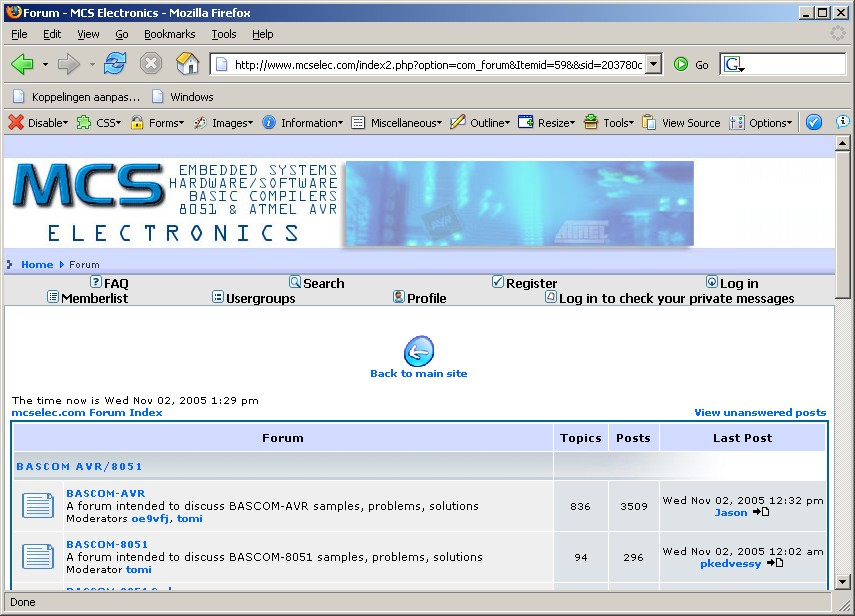Click the View Source clipboard icon

tap(649, 122)
